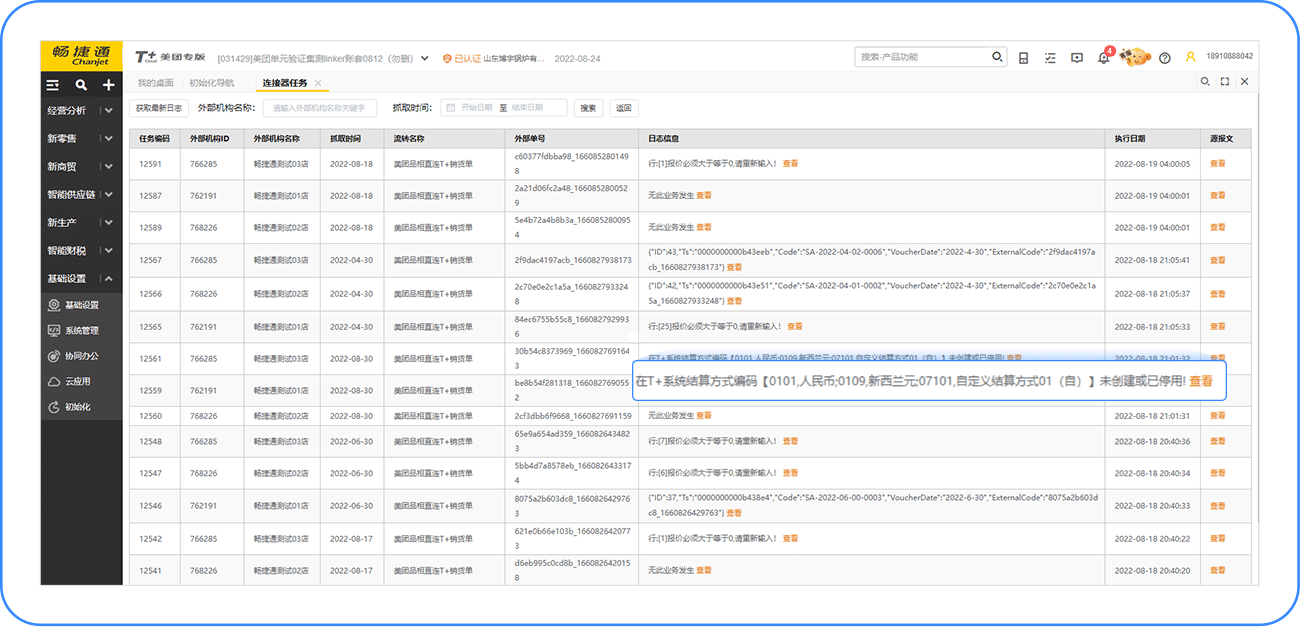Switch to the 初始化导航 tab
Image resolution: width=1300 pixels, height=627 pixels.
(x=211, y=83)
